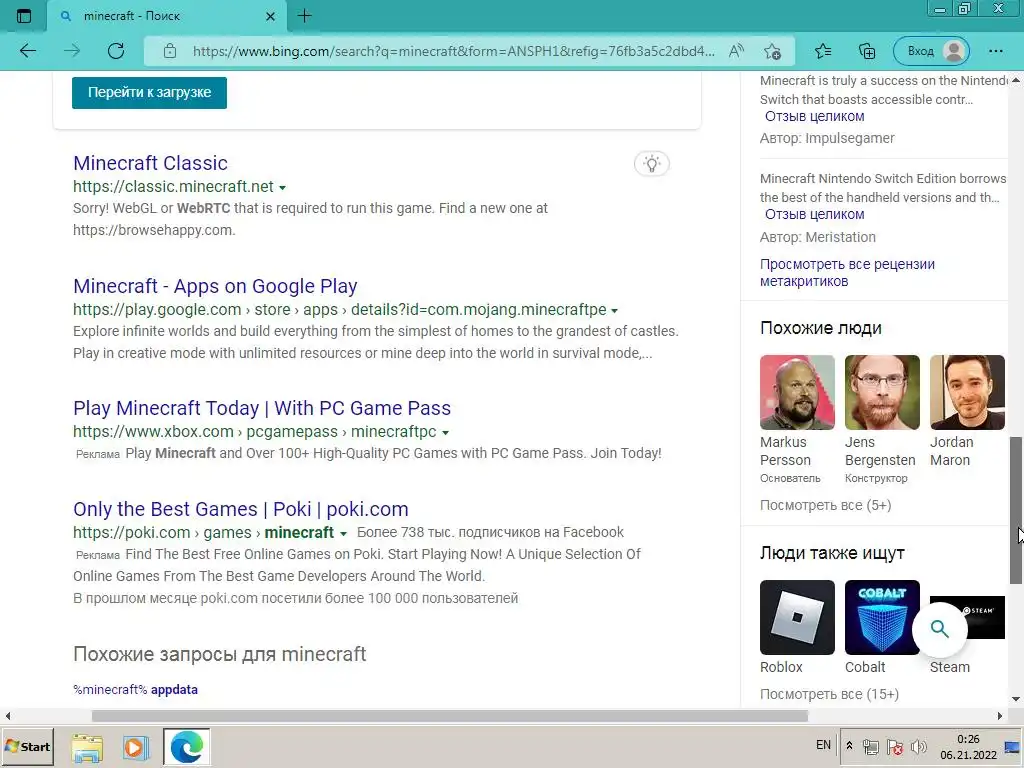Viewport: 1024px width, 768px height.
Task: Click the Action Center flag tray icon
Action: click(x=895, y=746)
